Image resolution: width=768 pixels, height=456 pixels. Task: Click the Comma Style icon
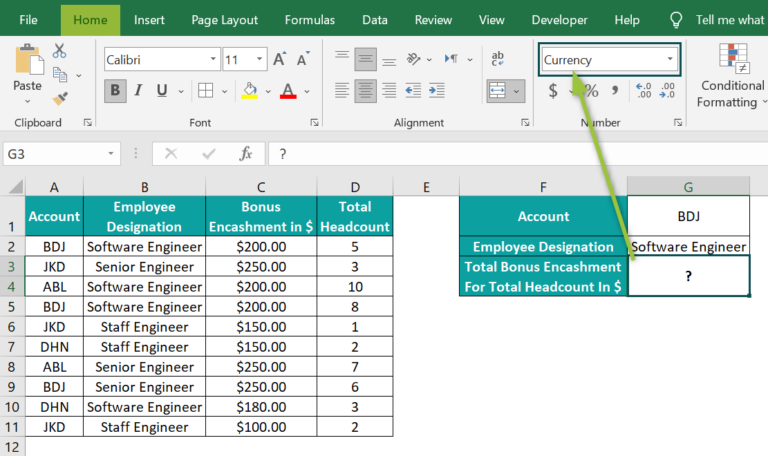[x=616, y=91]
